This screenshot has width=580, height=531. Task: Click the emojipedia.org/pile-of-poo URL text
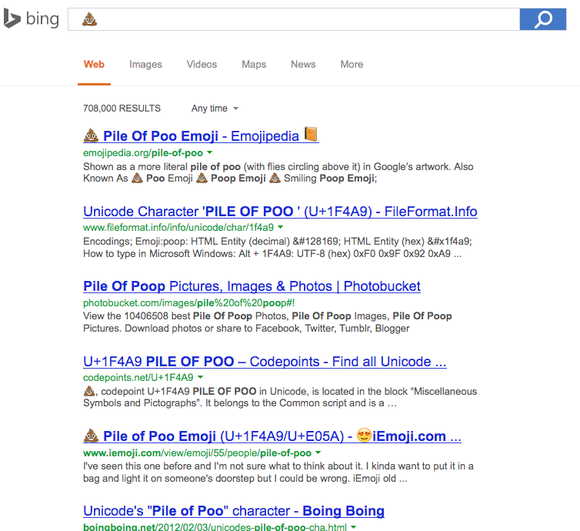click(143, 153)
